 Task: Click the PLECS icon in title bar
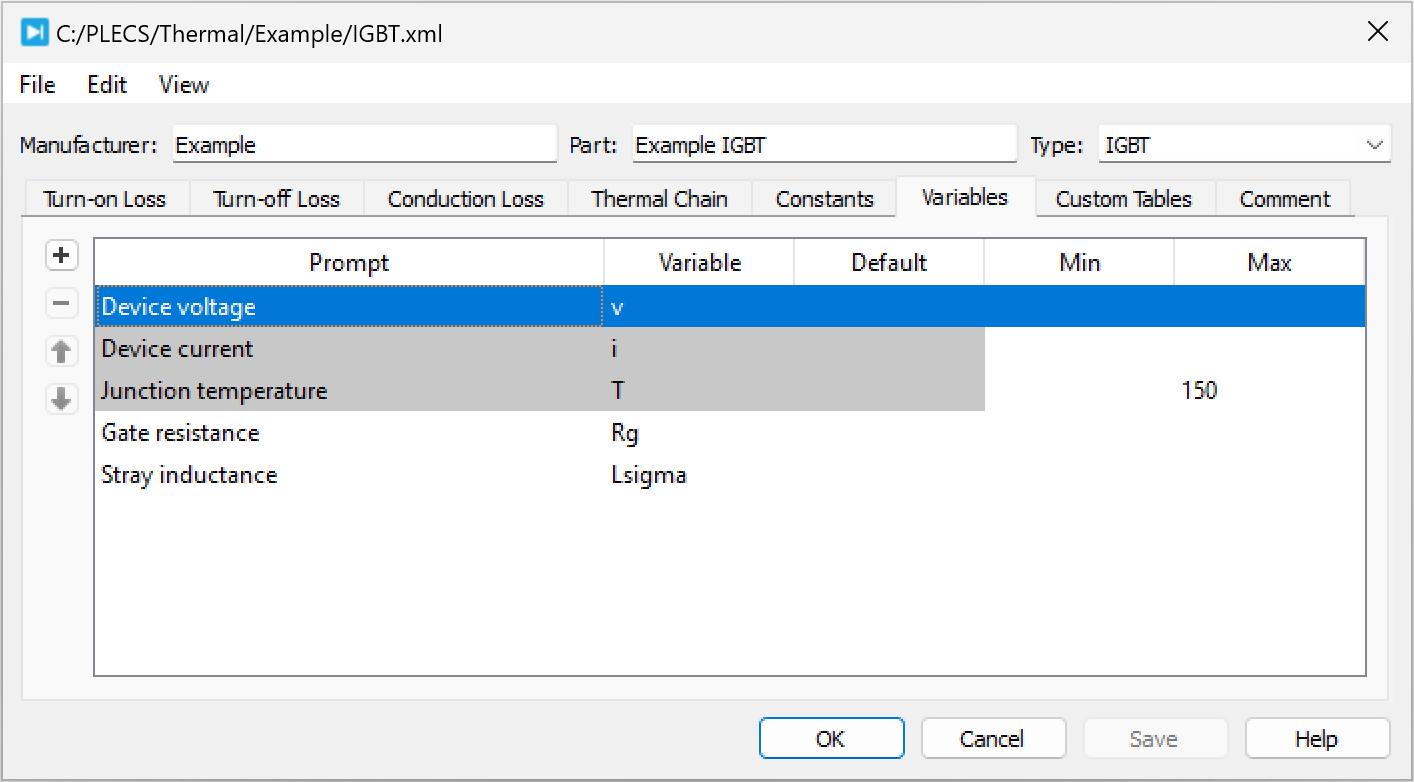35,33
